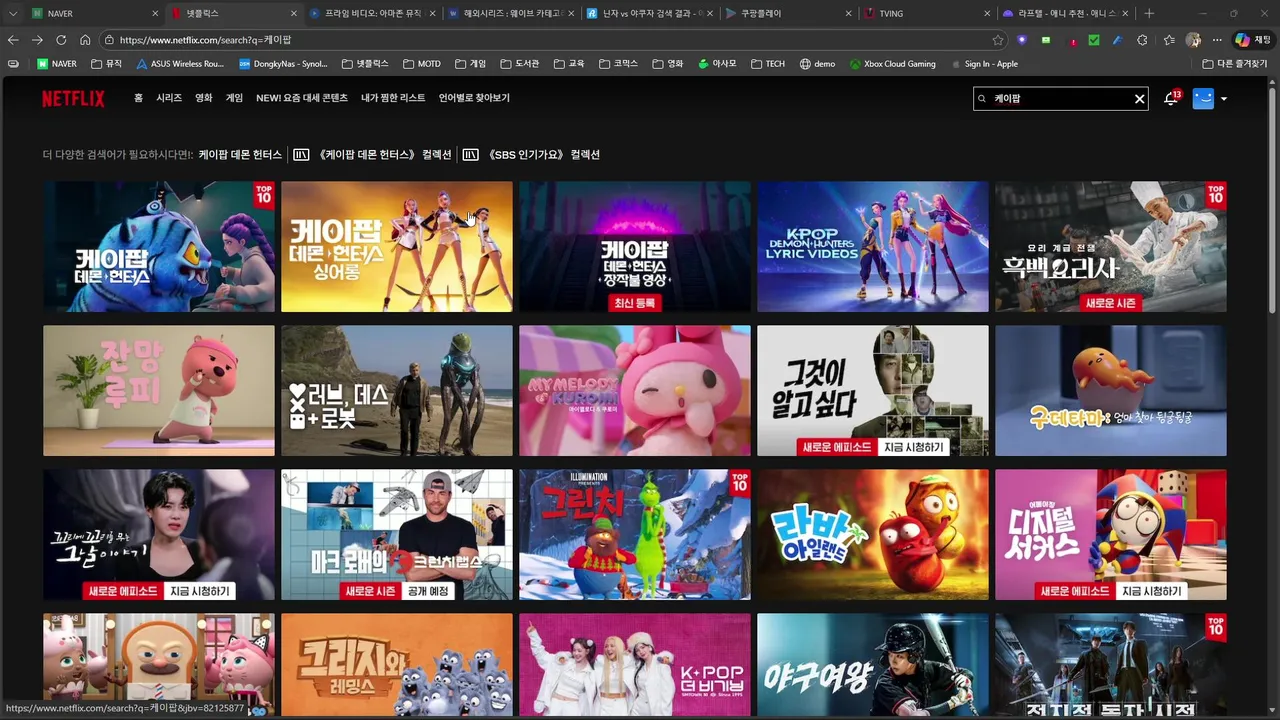Viewport: 1280px width, 720px height.
Task: Open KPOP Demon Hunters Lyric Videos thumbnail
Action: point(873,246)
